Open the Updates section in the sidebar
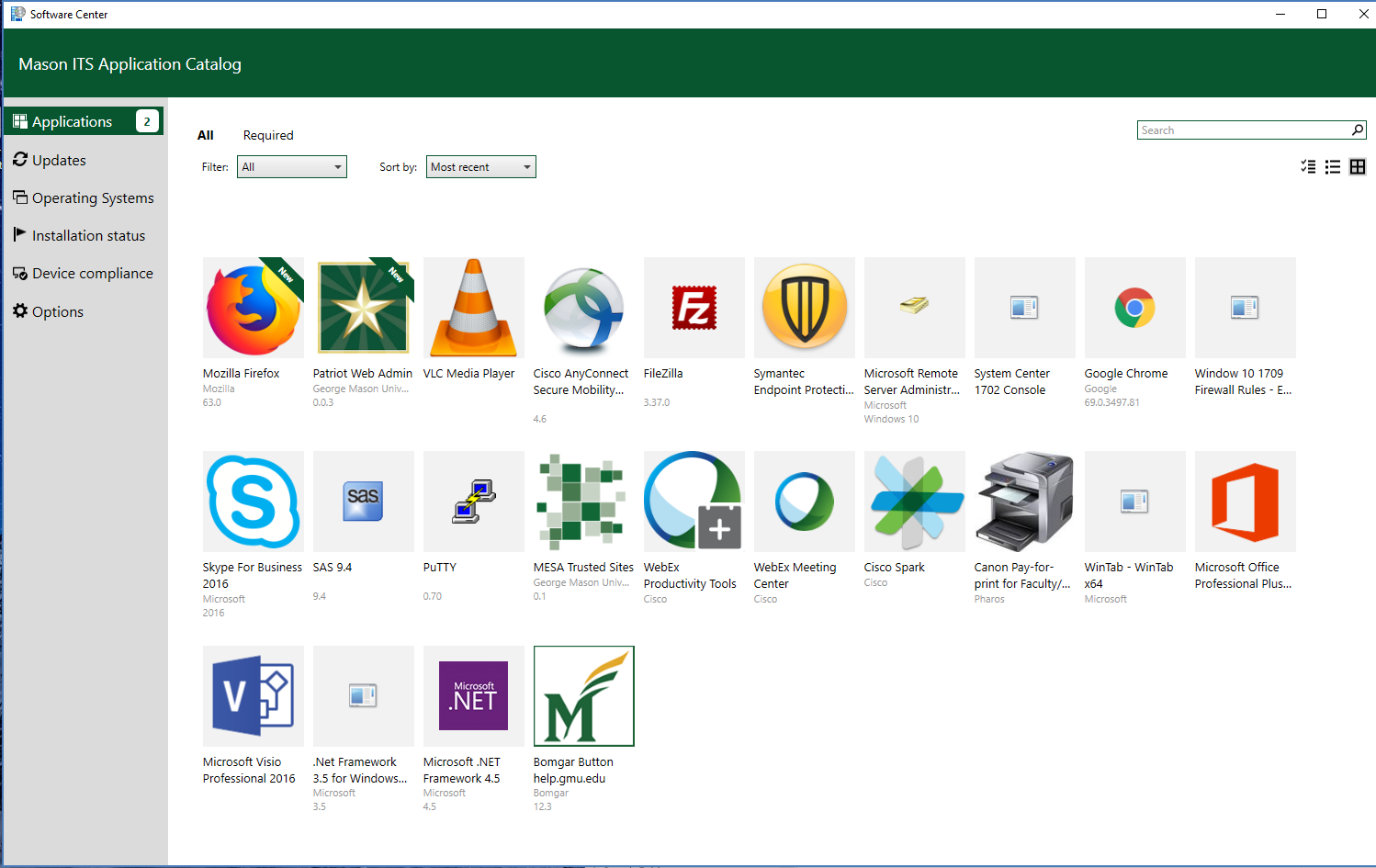Image resolution: width=1376 pixels, height=868 pixels. coord(59,159)
